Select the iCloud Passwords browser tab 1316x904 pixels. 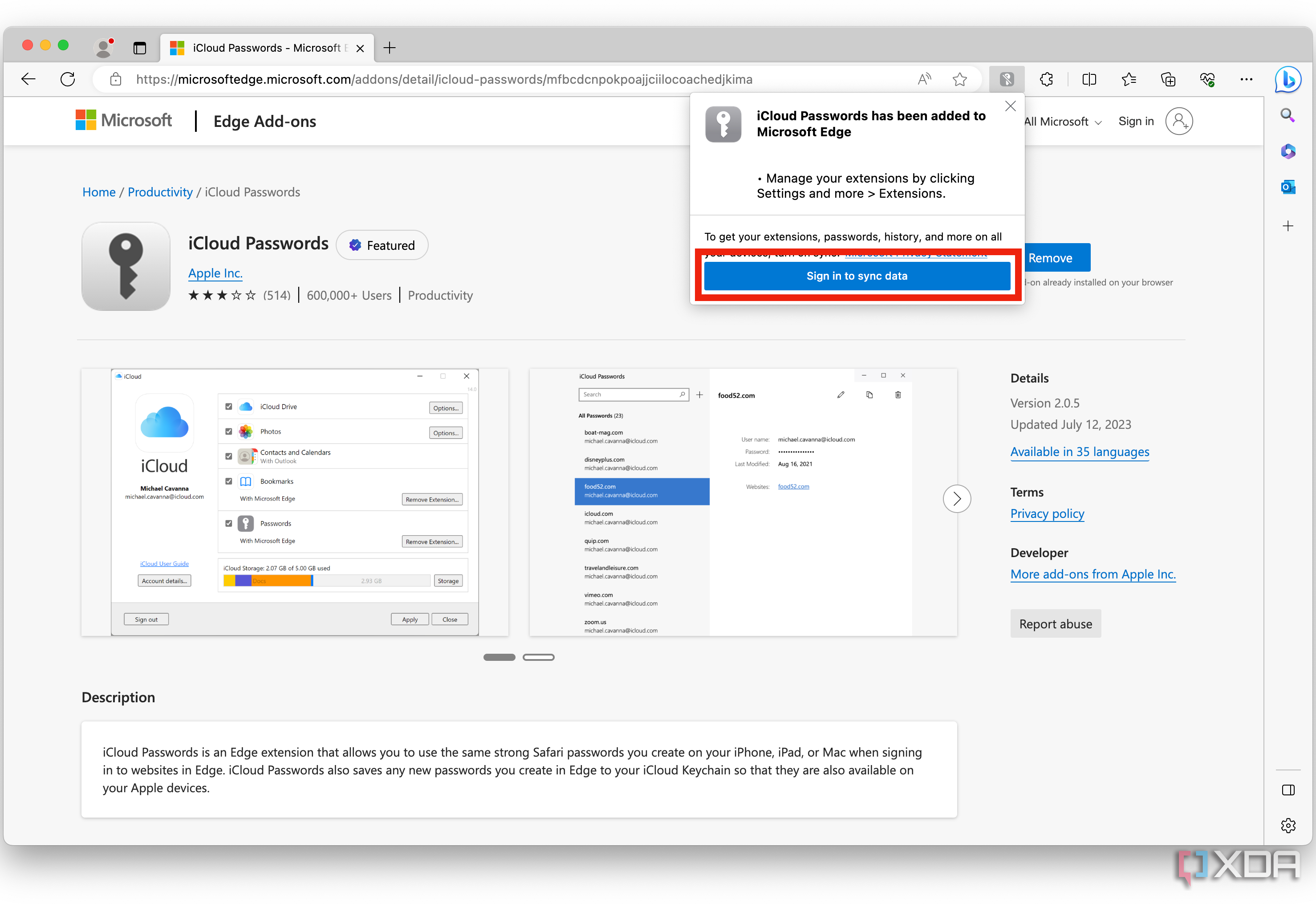click(x=266, y=48)
